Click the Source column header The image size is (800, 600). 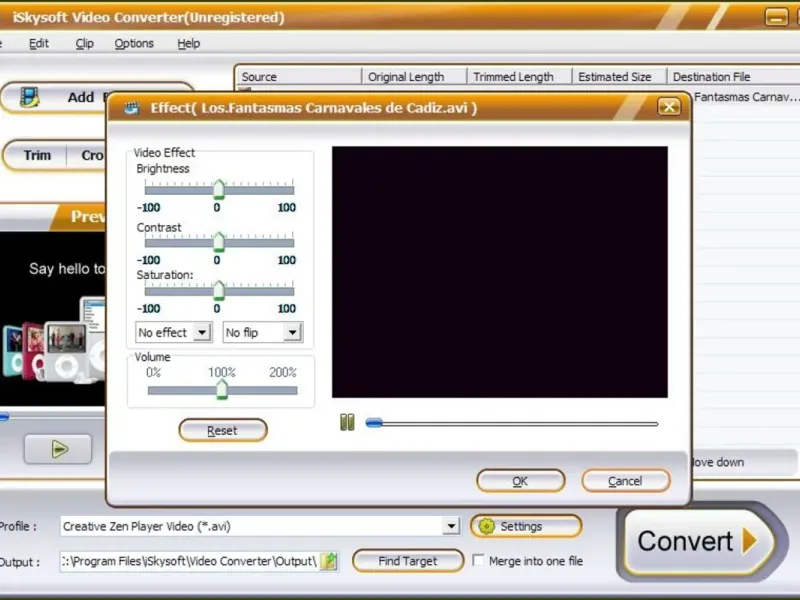(x=298, y=77)
